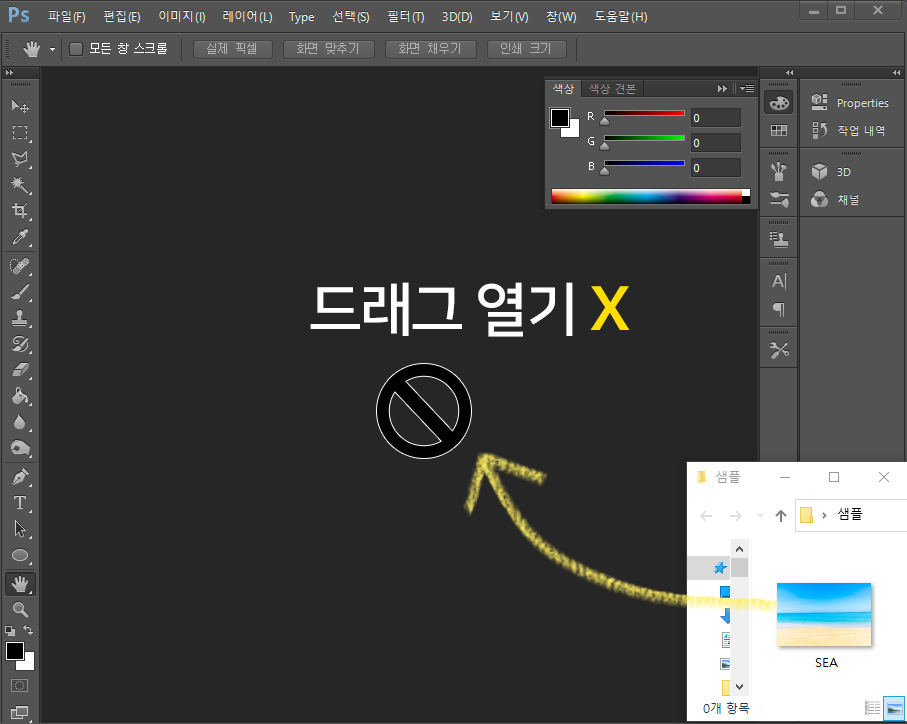
Task: Open the Clone Source panel icon
Action: tap(779, 239)
